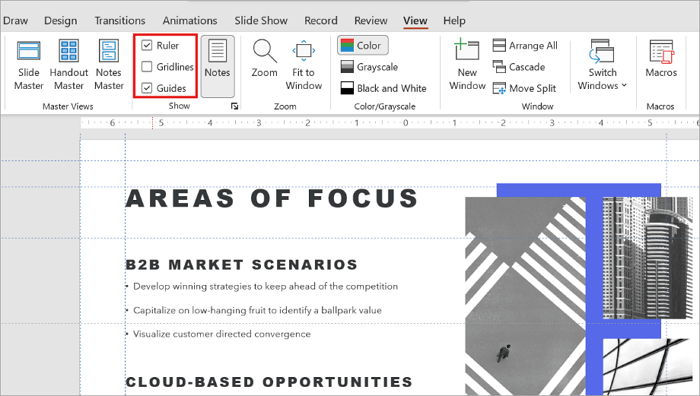Click the AREAS OF FOCUS title

pyautogui.click(x=272, y=198)
